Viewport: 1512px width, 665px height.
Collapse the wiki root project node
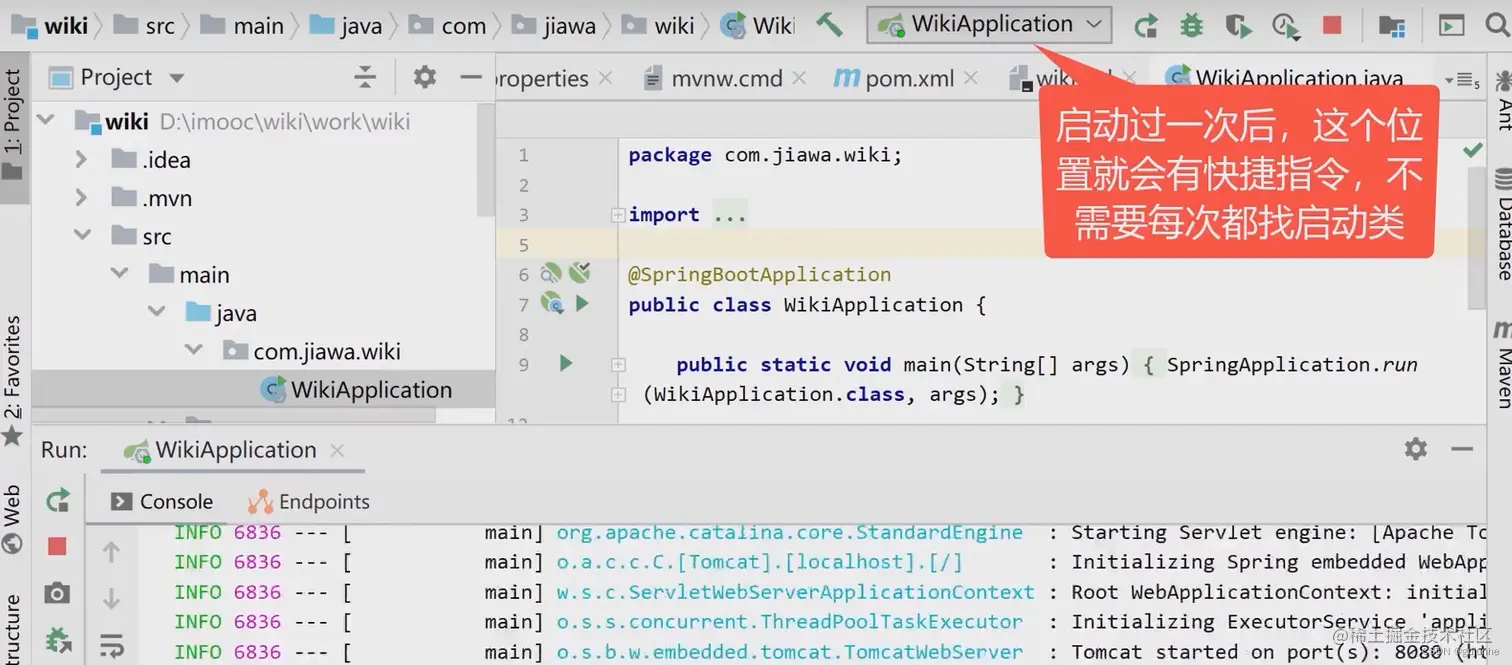[46, 121]
